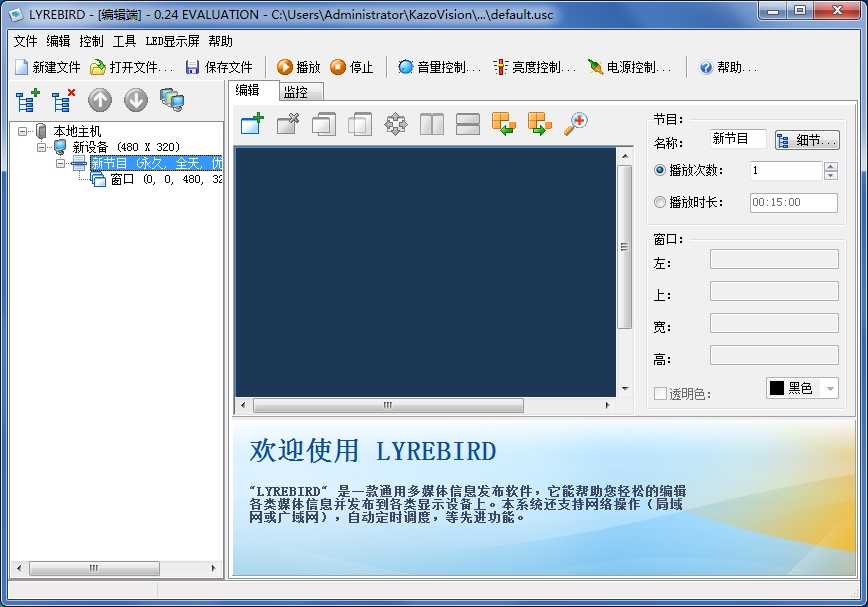Open the 编辑 menu
This screenshot has height=607, width=868.
click(x=58, y=41)
